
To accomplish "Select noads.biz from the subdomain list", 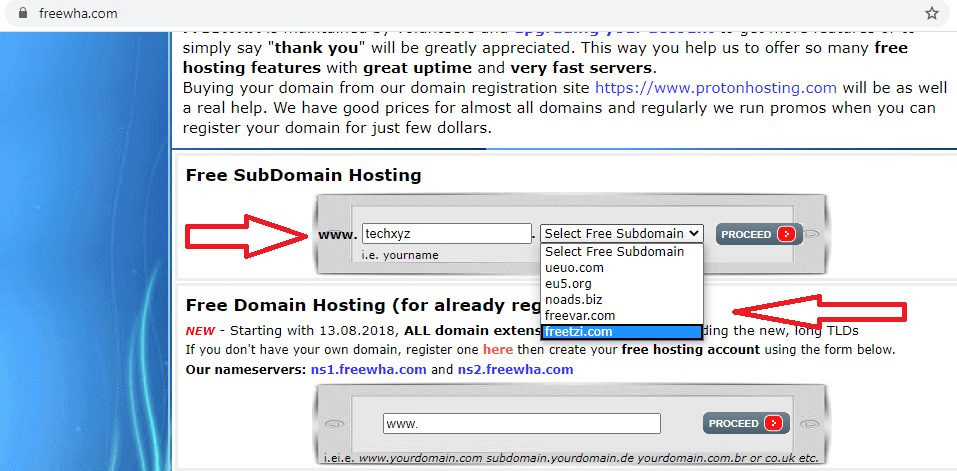I will pyautogui.click(x=621, y=300).
